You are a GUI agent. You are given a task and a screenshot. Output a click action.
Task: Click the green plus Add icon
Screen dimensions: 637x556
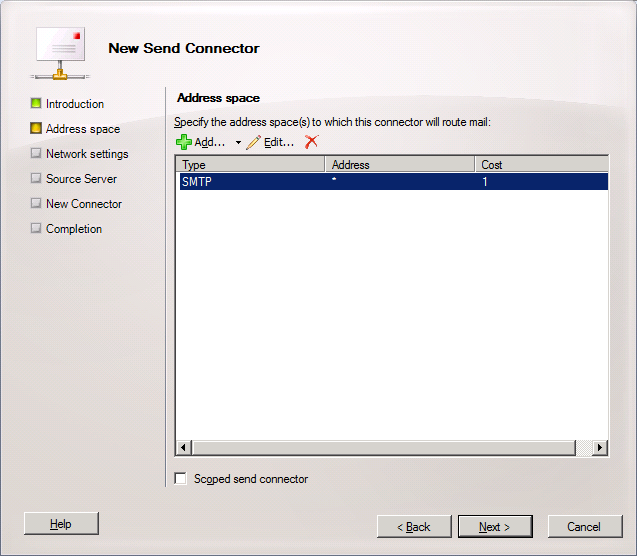pyautogui.click(x=184, y=143)
